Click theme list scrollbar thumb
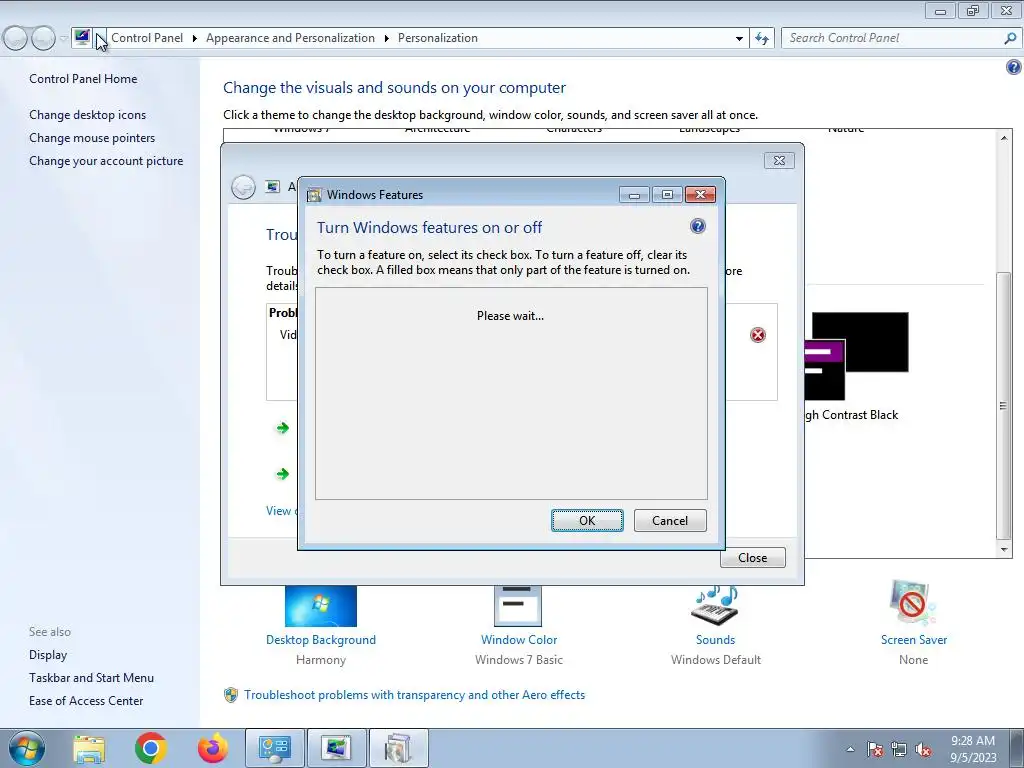 (1003, 405)
